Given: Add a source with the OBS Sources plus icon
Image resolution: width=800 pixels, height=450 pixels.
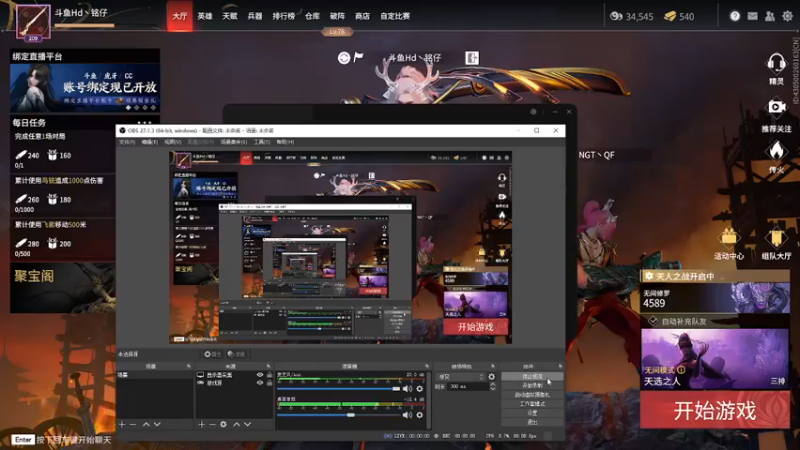Looking at the screenshot, I should pos(202,424).
